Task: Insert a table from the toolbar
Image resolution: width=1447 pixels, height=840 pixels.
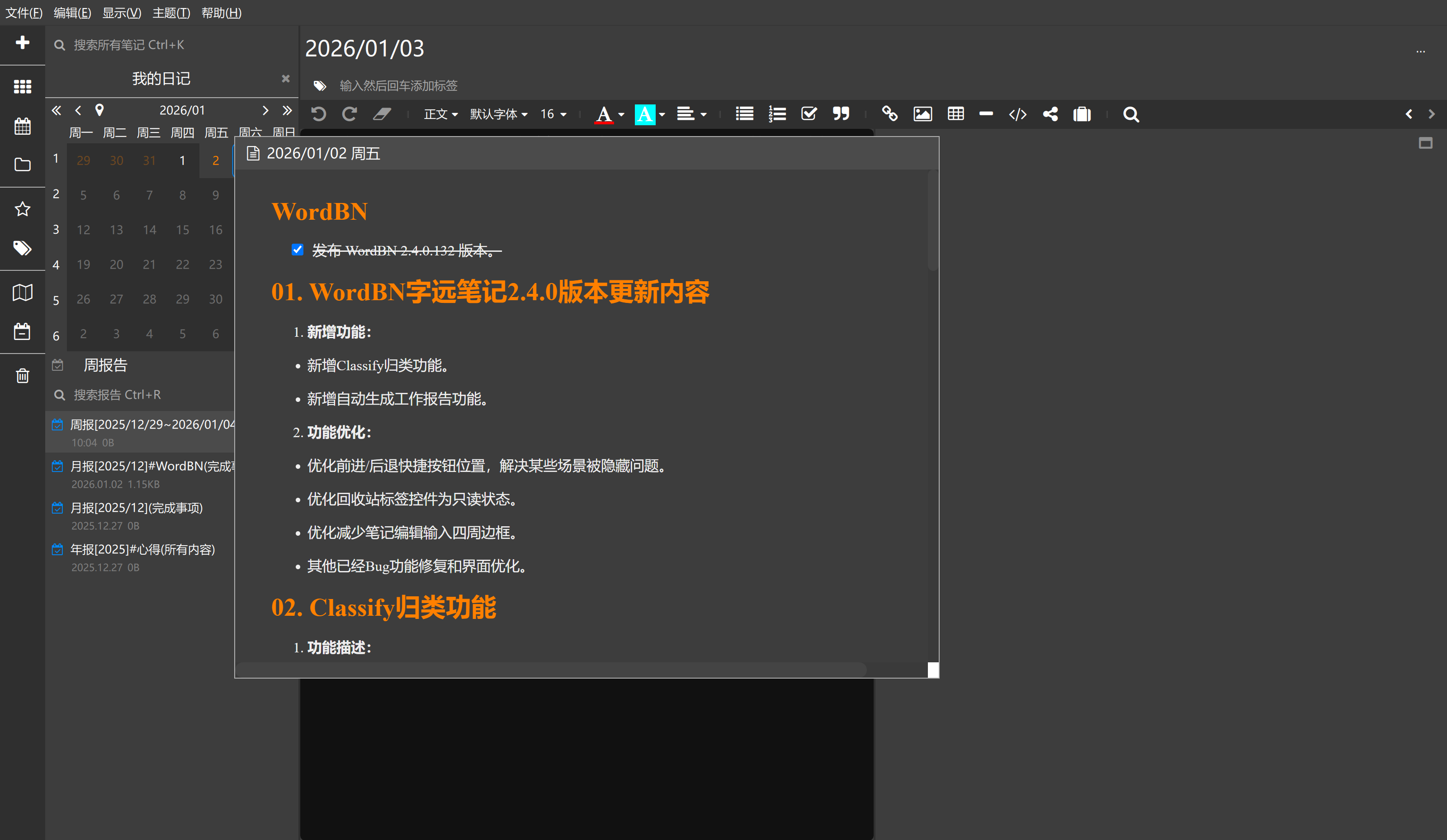Action: pos(955,114)
